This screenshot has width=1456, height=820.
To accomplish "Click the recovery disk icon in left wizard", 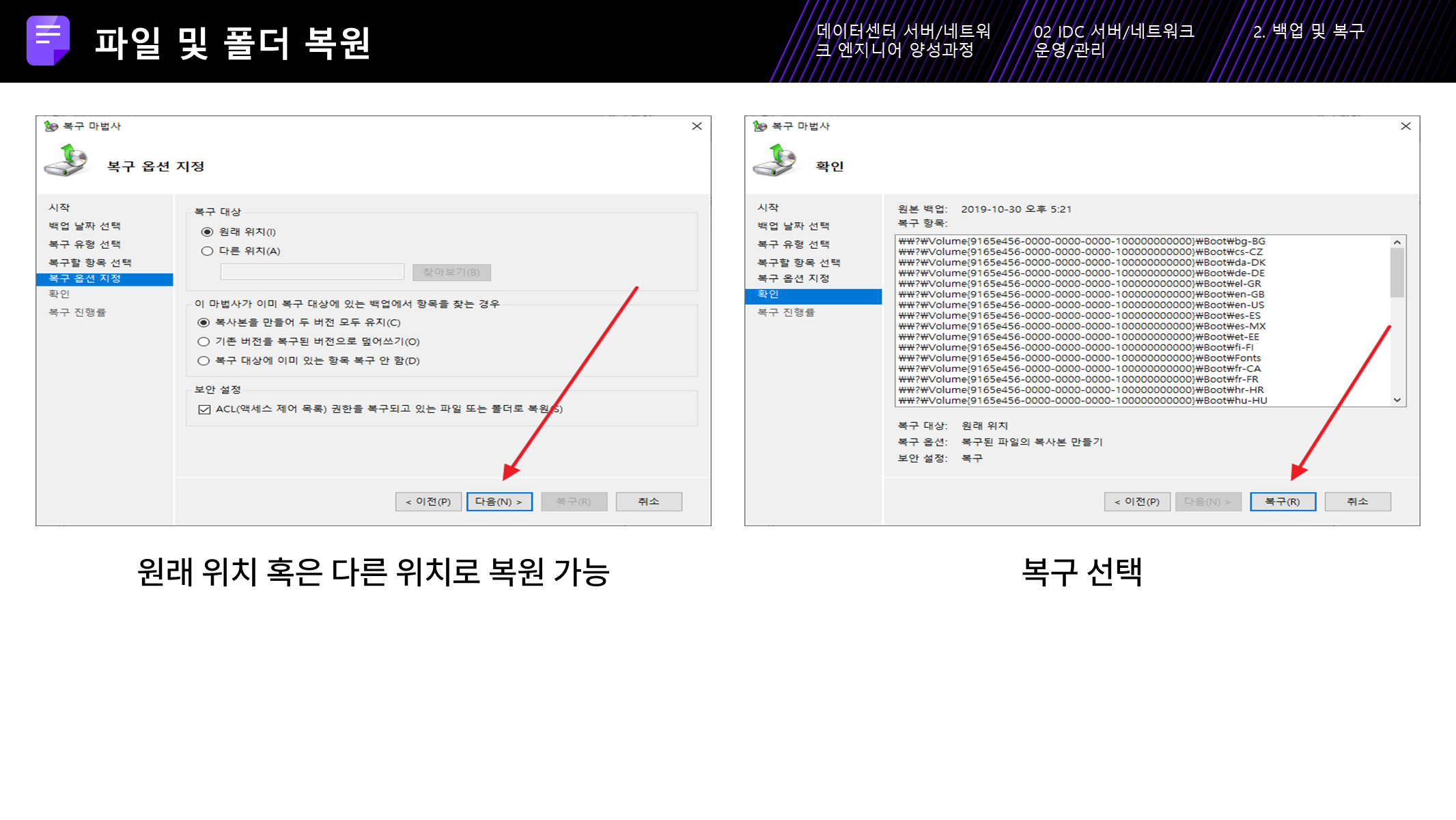I will [67, 161].
